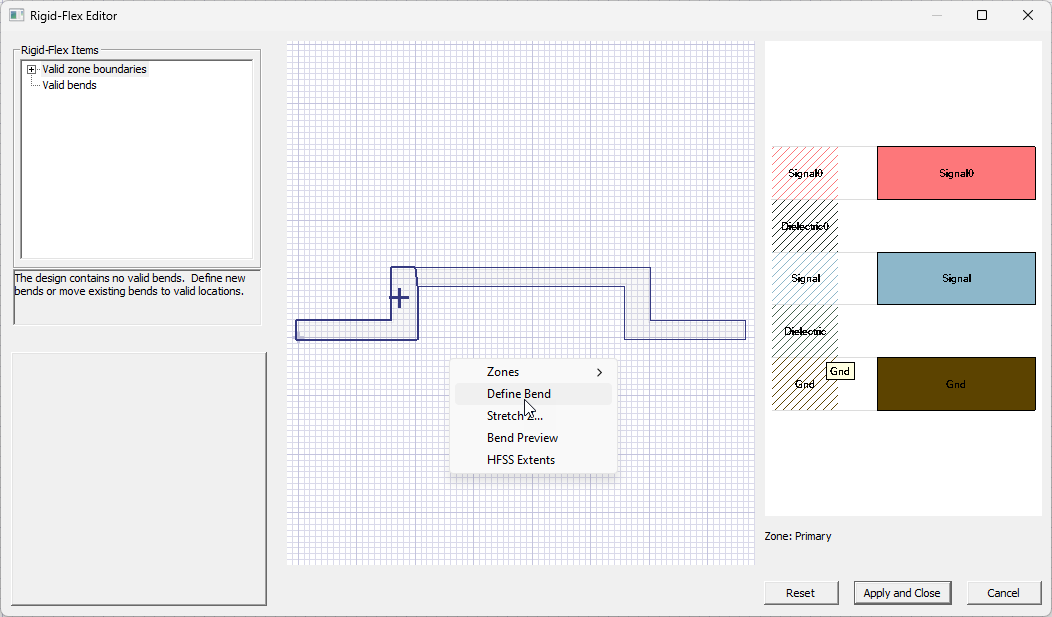Image resolution: width=1052 pixels, height=617 pixels.
Task: Click the hatched Dielectric layer below Signal
Action: (805, 331)
